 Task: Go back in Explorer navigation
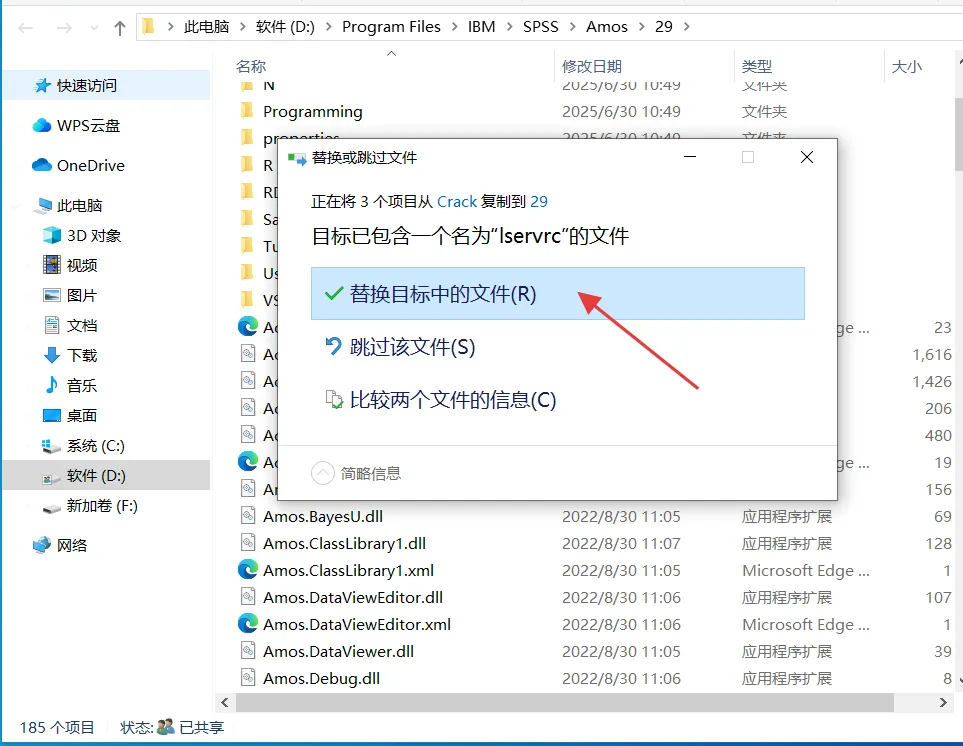[x=26, y=27]
